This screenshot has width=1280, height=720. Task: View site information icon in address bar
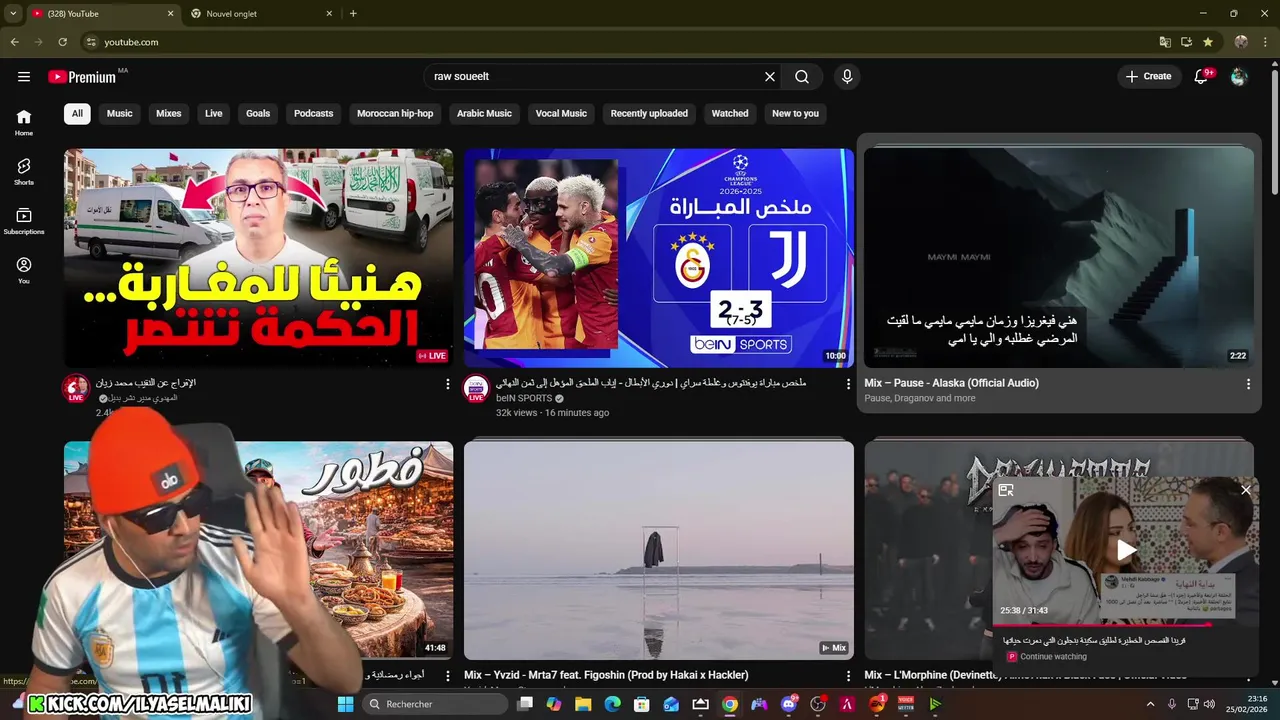[91, 42]
